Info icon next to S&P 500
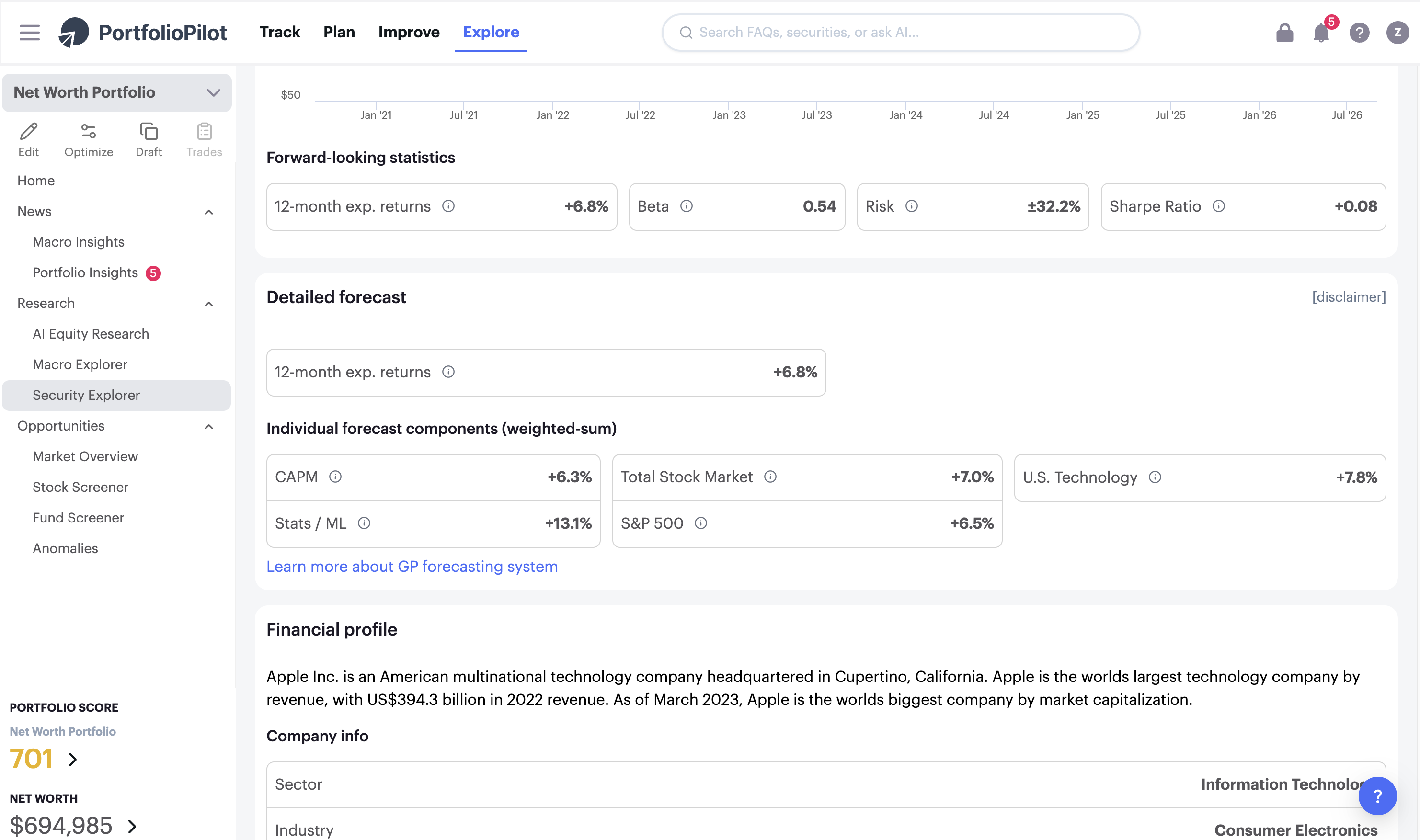Viewport: 1420px width, 840px height. pos(700,523)
